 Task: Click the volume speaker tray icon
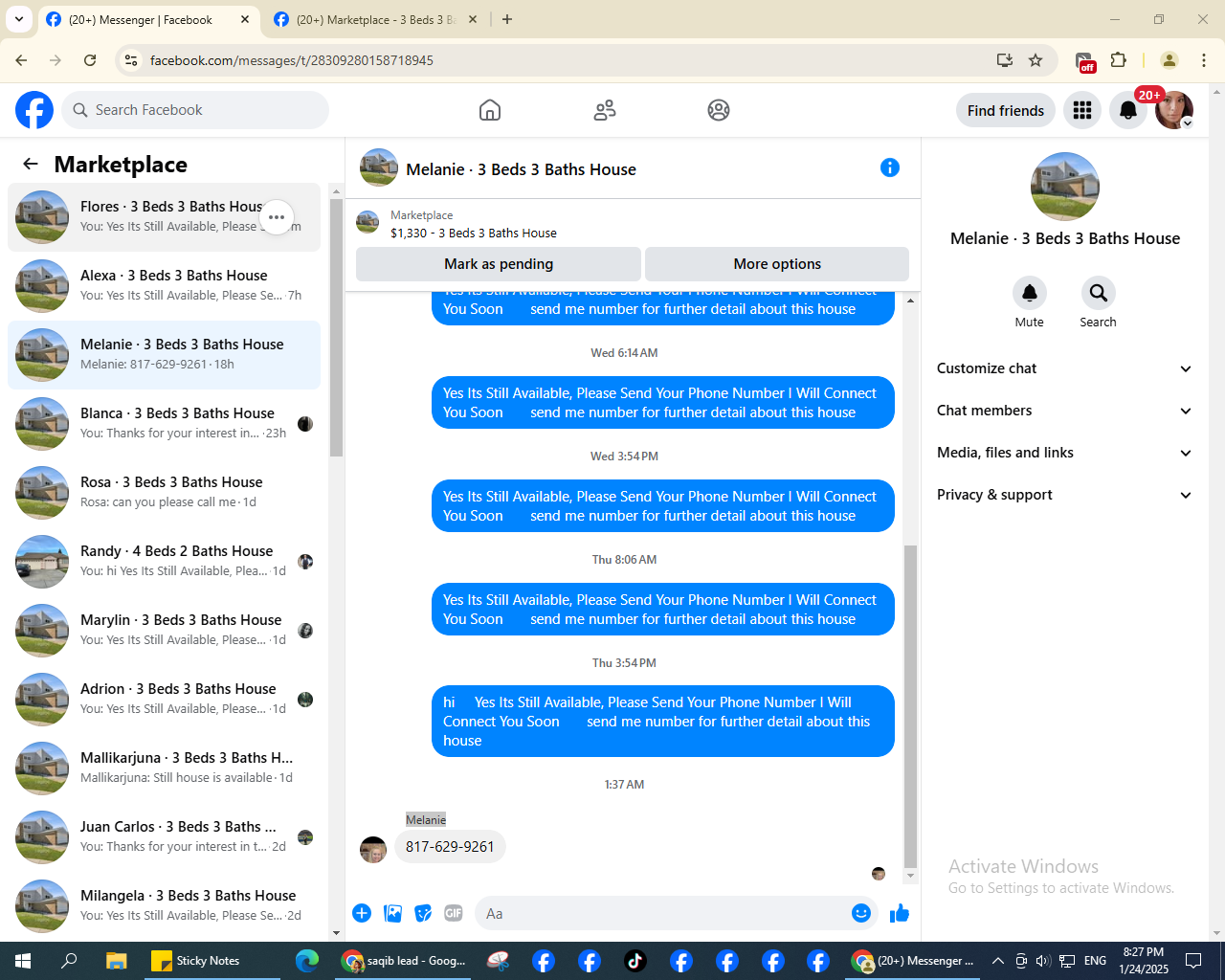(x=1043, y=960)
